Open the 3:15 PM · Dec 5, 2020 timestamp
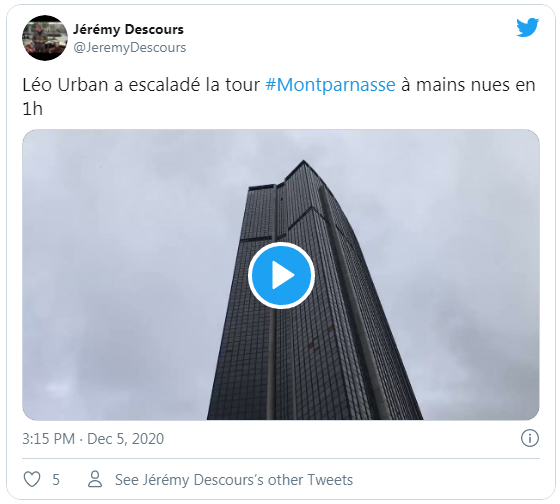 click(93, 439)
